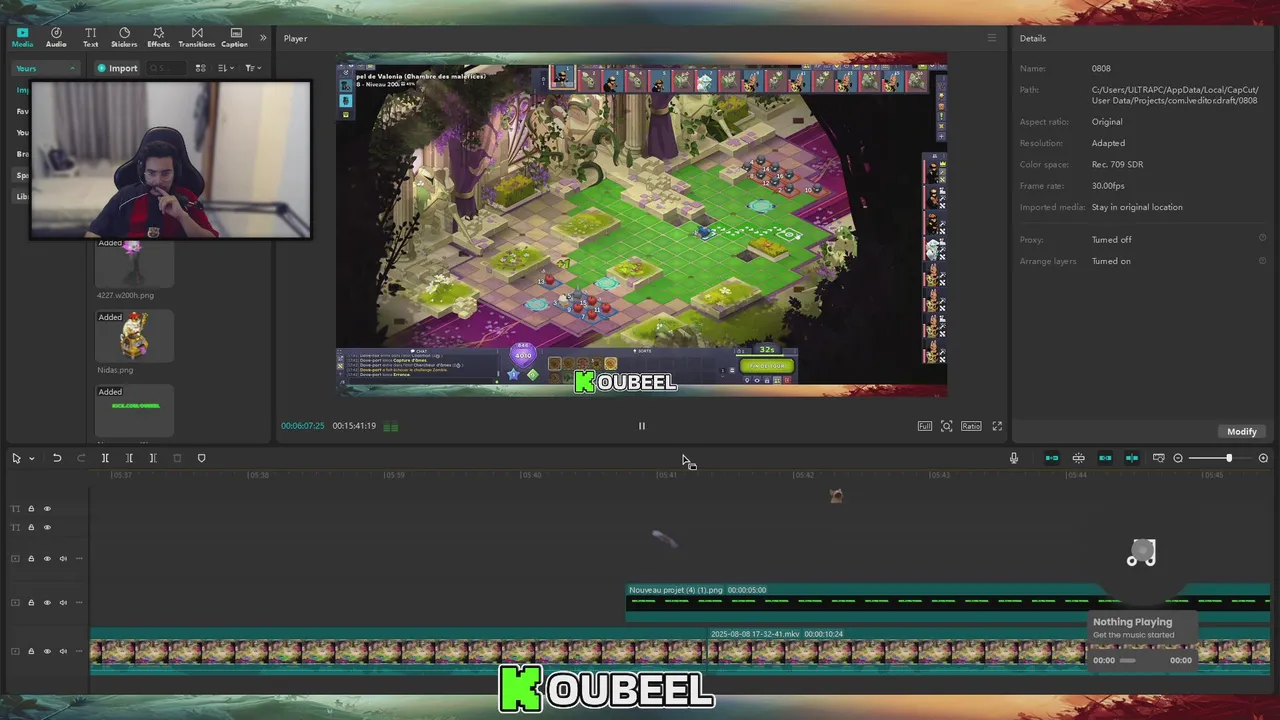
Task: Choose the Select arrow tool in timeline toolbar
Action: point(16,458)
